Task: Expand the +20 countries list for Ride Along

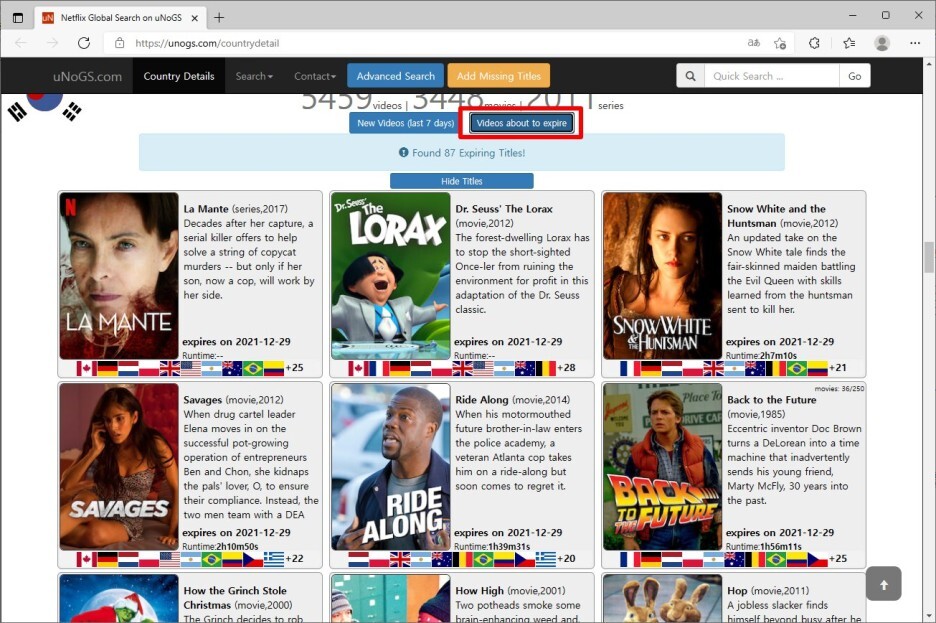Action: tap(566, 559)
